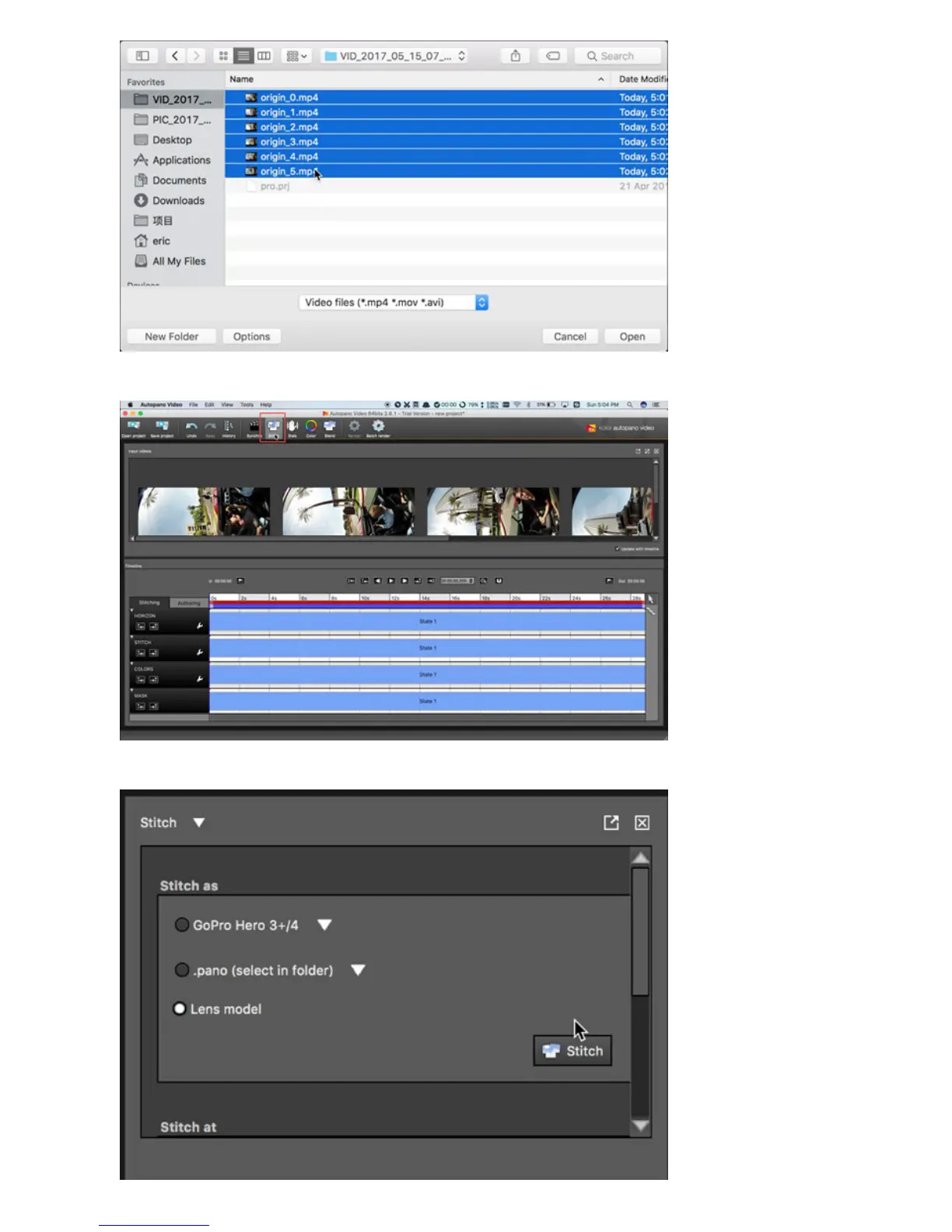Screen dimensions: 952x1232
Task: Select origin_0.mp4 in file list
Action: click(x=446, y=97)
